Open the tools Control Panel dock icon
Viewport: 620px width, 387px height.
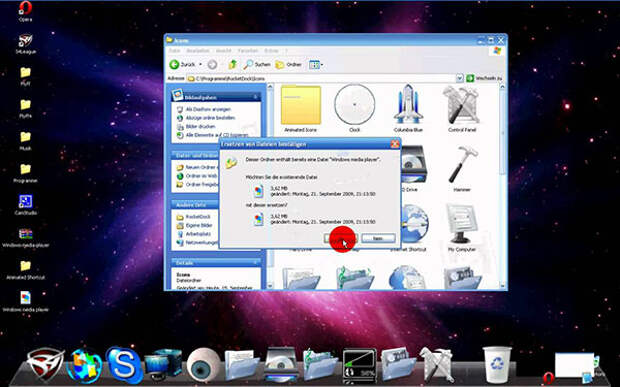point(437,364)
